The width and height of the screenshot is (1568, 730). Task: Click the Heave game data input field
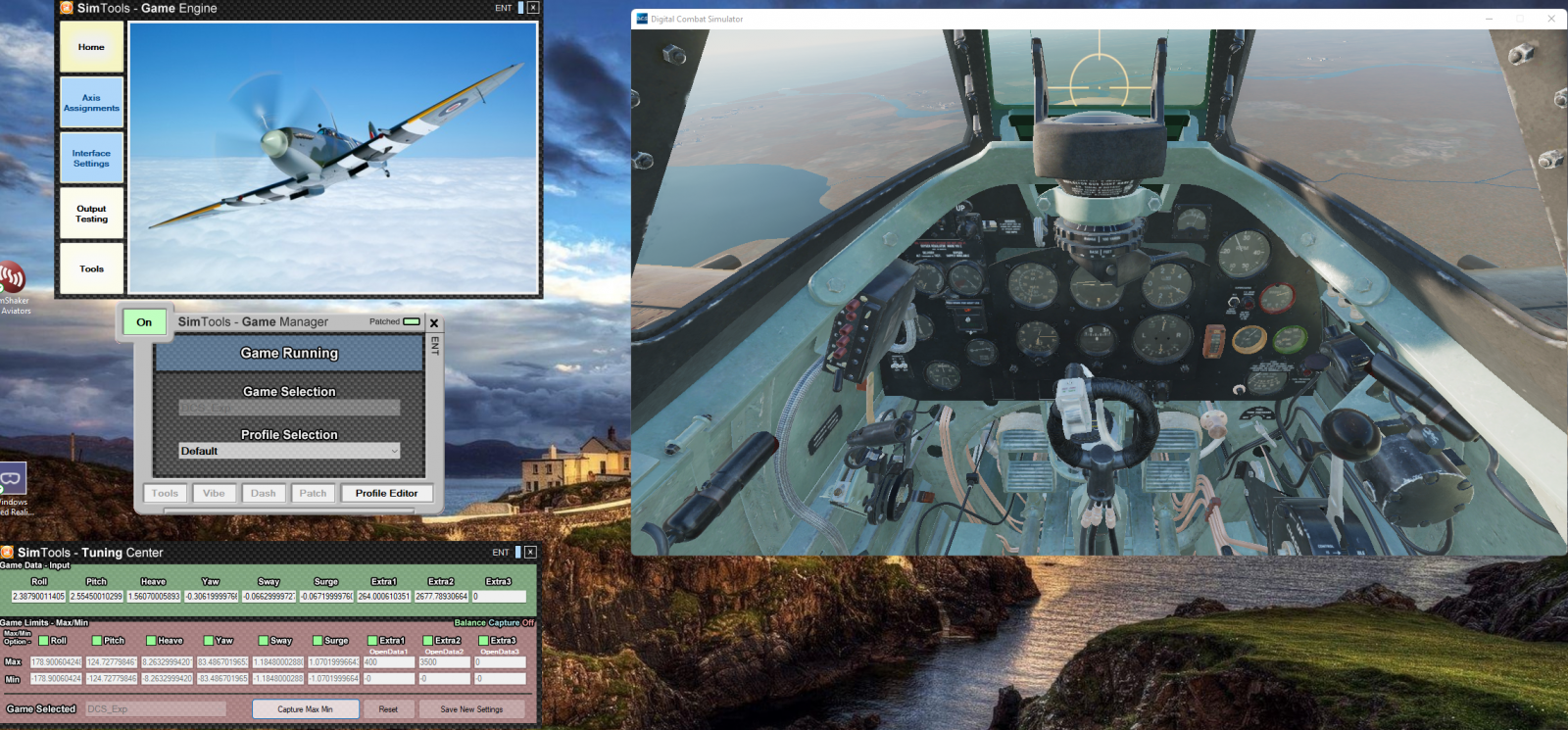tap(154, 596)
